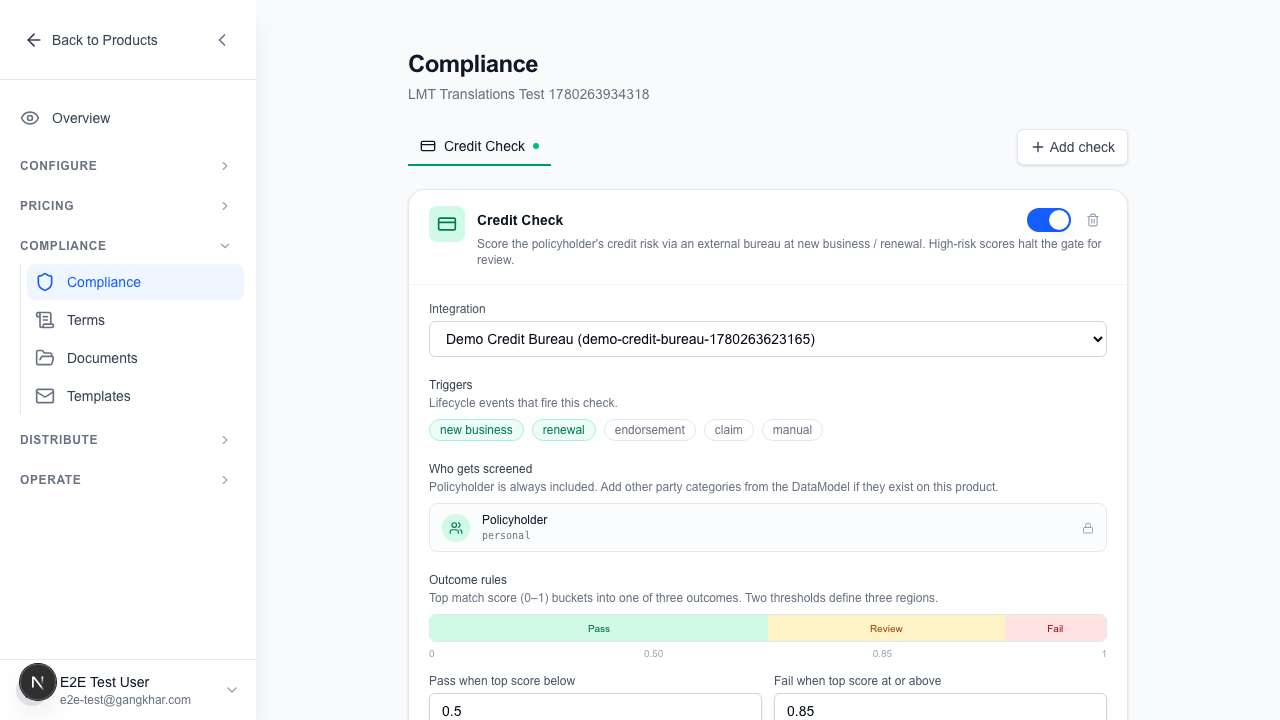Open Documents in the sidebar
1280x720 pixels.
click(x=136, y=358)
